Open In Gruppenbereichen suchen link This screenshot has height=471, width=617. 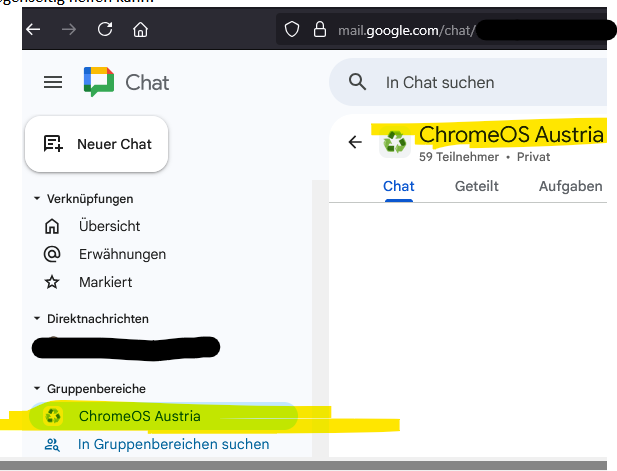173,444
